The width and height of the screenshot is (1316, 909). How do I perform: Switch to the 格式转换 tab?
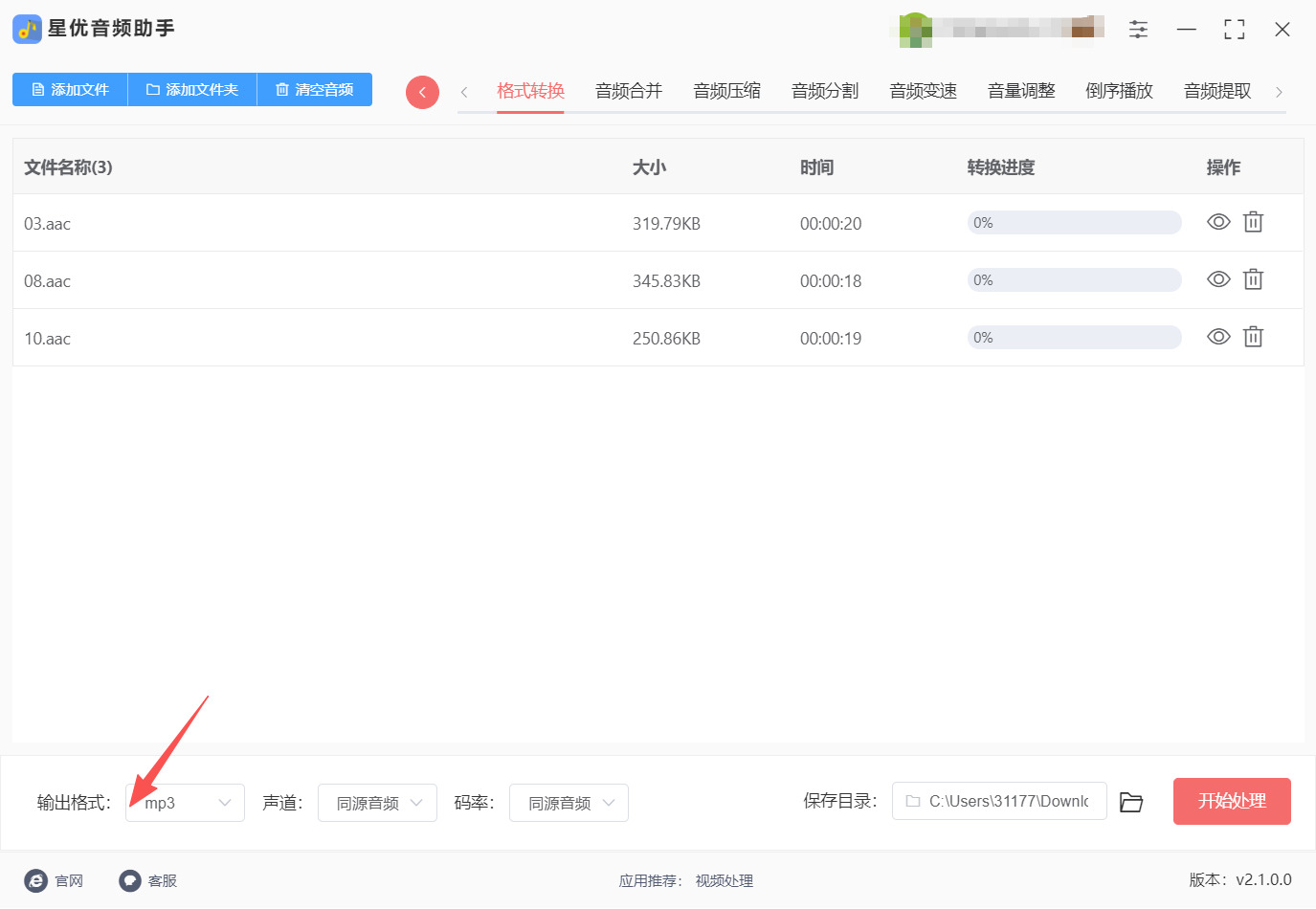pos(530,91)
